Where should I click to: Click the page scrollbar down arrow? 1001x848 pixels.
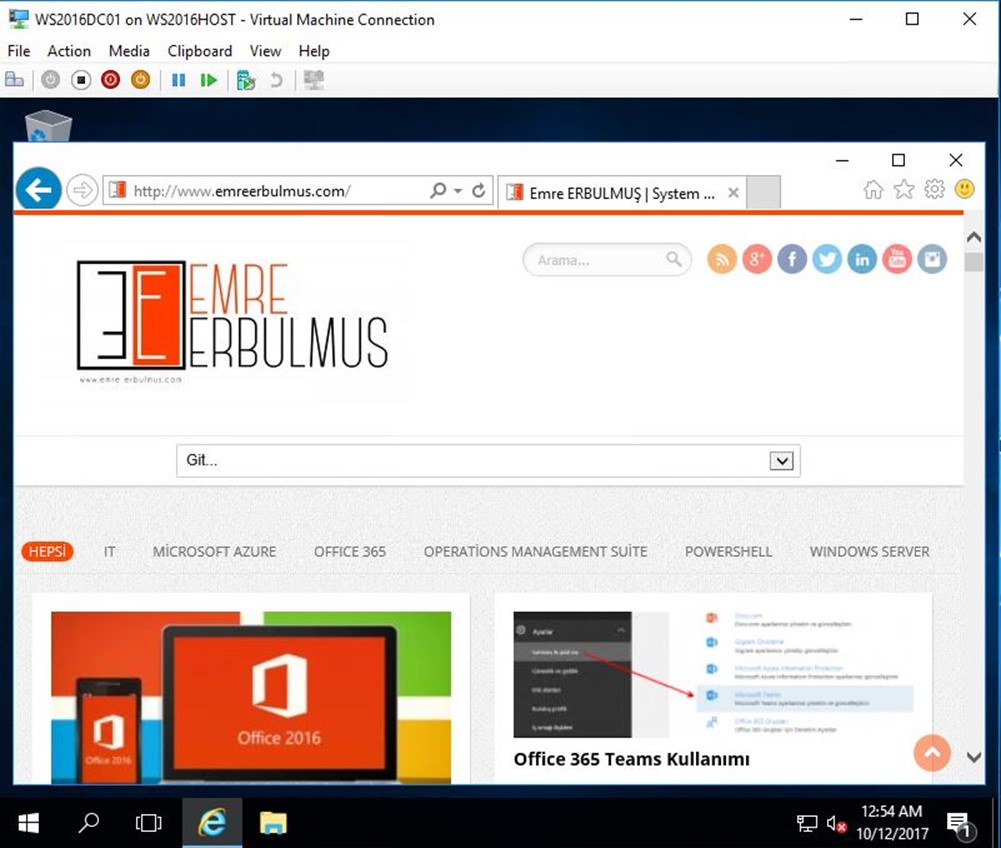click(x=974, y=757)
